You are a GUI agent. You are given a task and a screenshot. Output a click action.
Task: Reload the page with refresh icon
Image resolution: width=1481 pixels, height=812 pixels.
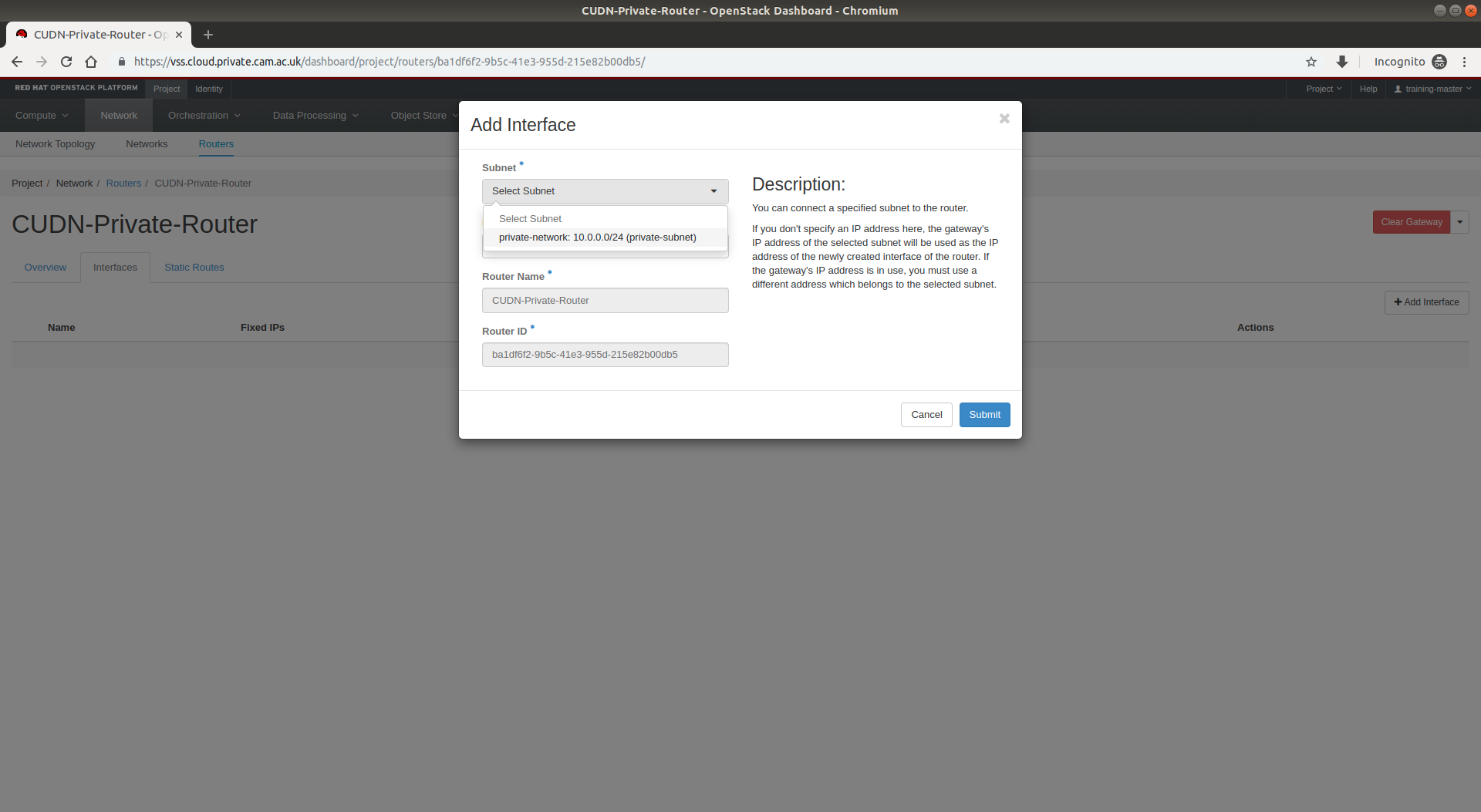click(66, 62)
